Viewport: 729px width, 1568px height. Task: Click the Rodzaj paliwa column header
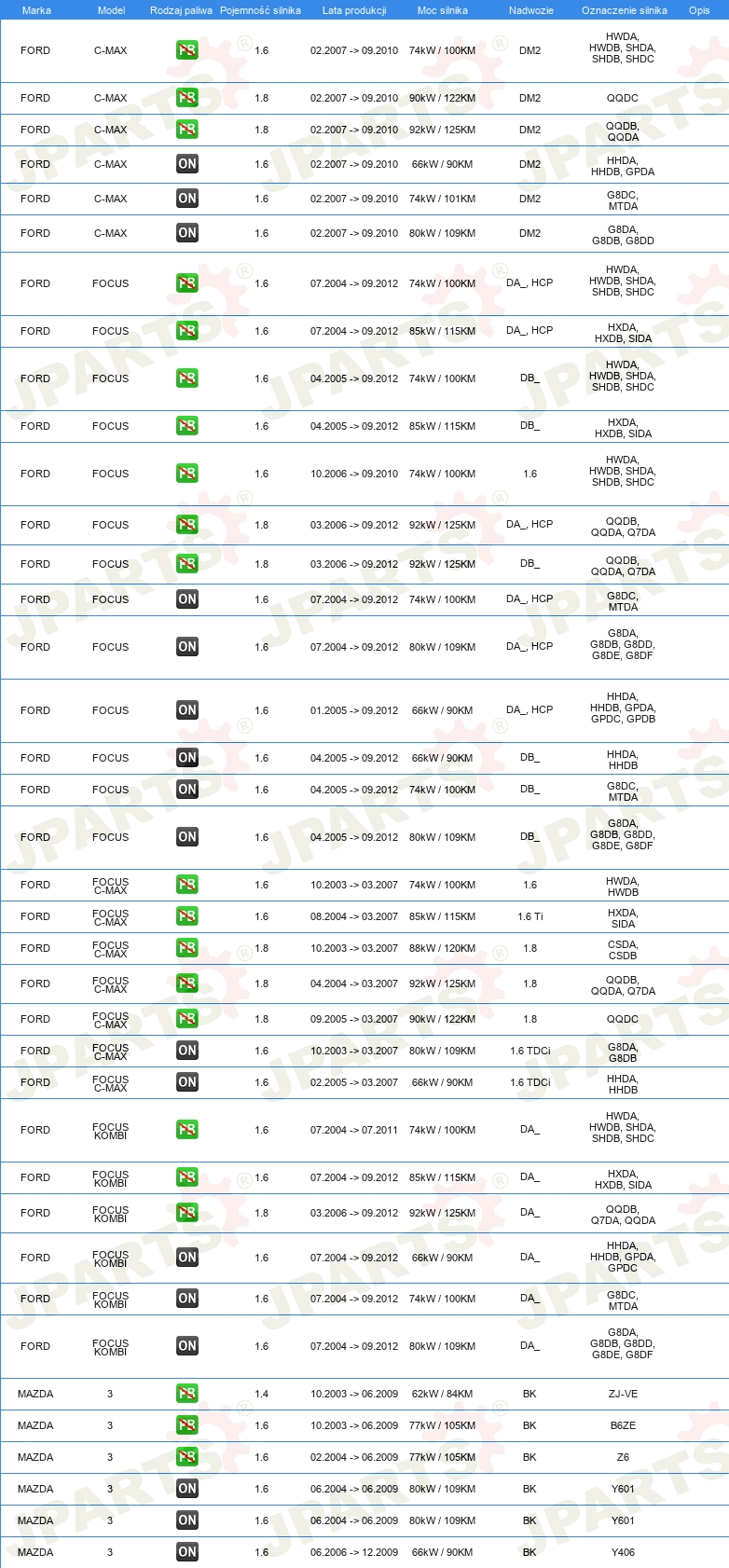click(181, 10)
